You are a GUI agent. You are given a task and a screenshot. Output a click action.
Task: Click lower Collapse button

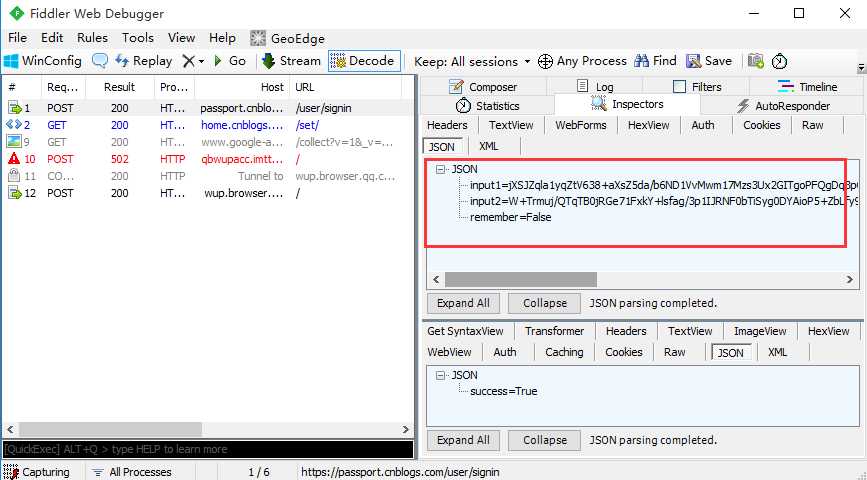(545, 440)
